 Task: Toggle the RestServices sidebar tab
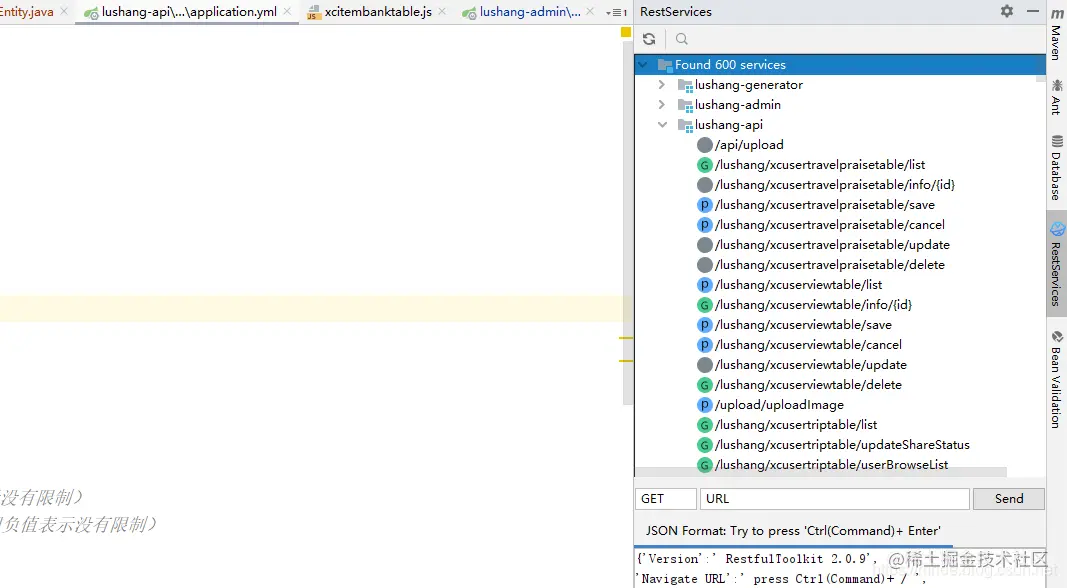1057,264
